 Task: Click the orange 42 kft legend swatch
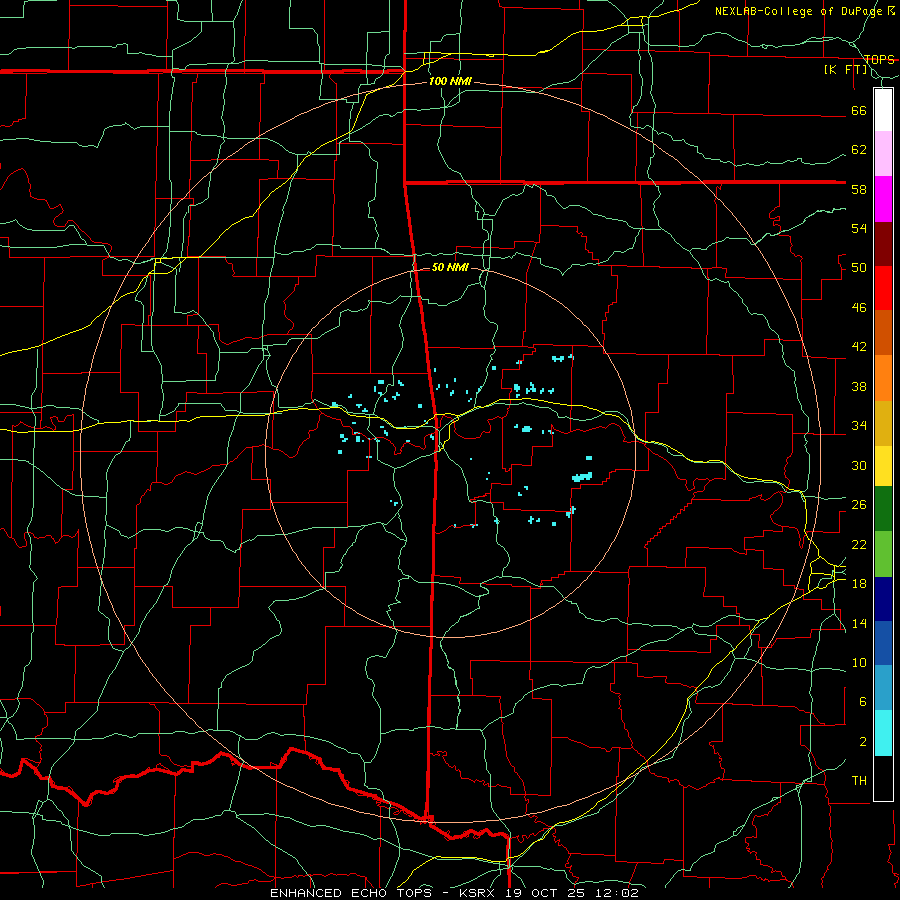pyautogui.click(x=883, y=378)
